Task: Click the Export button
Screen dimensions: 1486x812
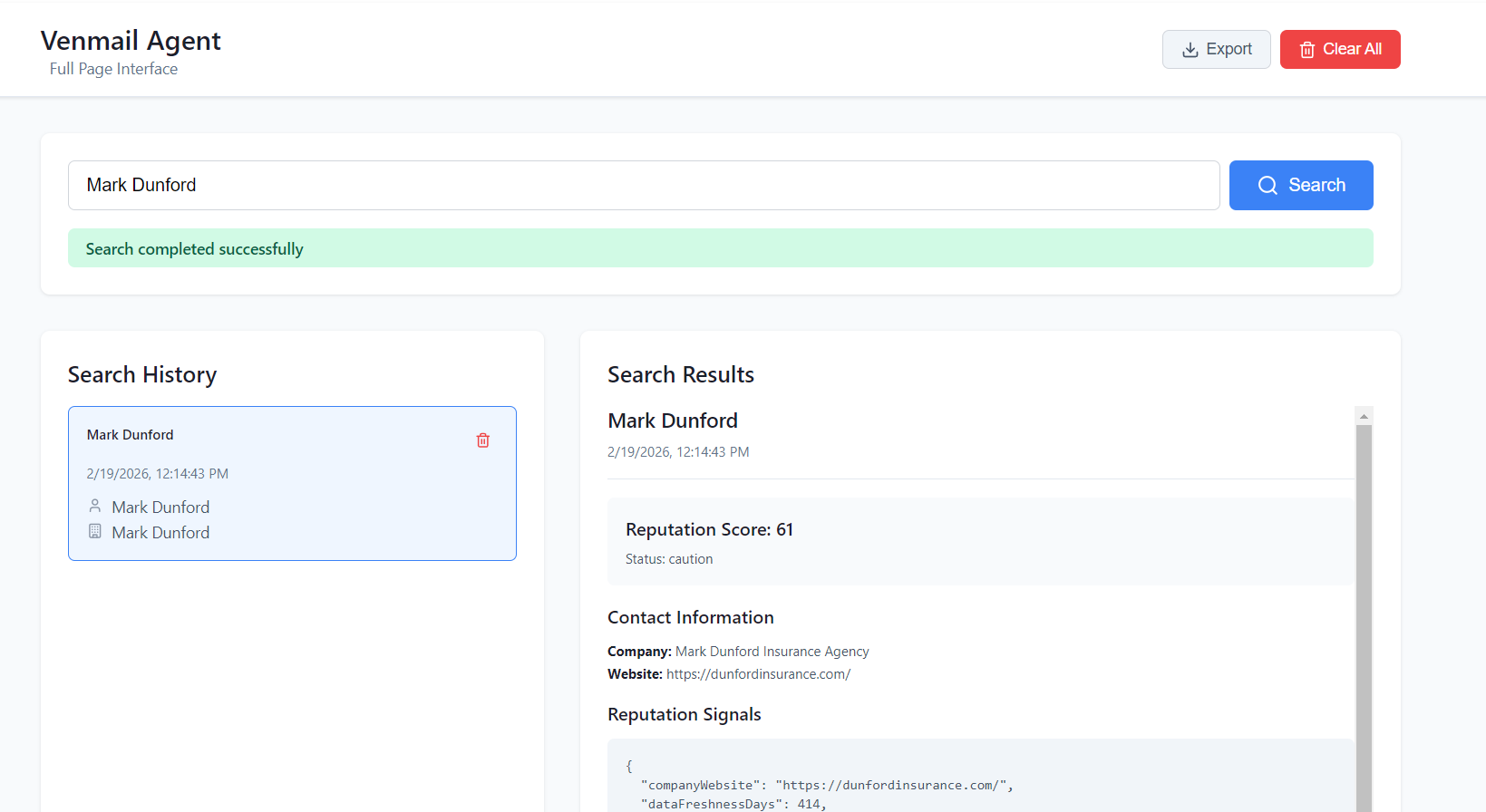Action: tap(1216, 49)
